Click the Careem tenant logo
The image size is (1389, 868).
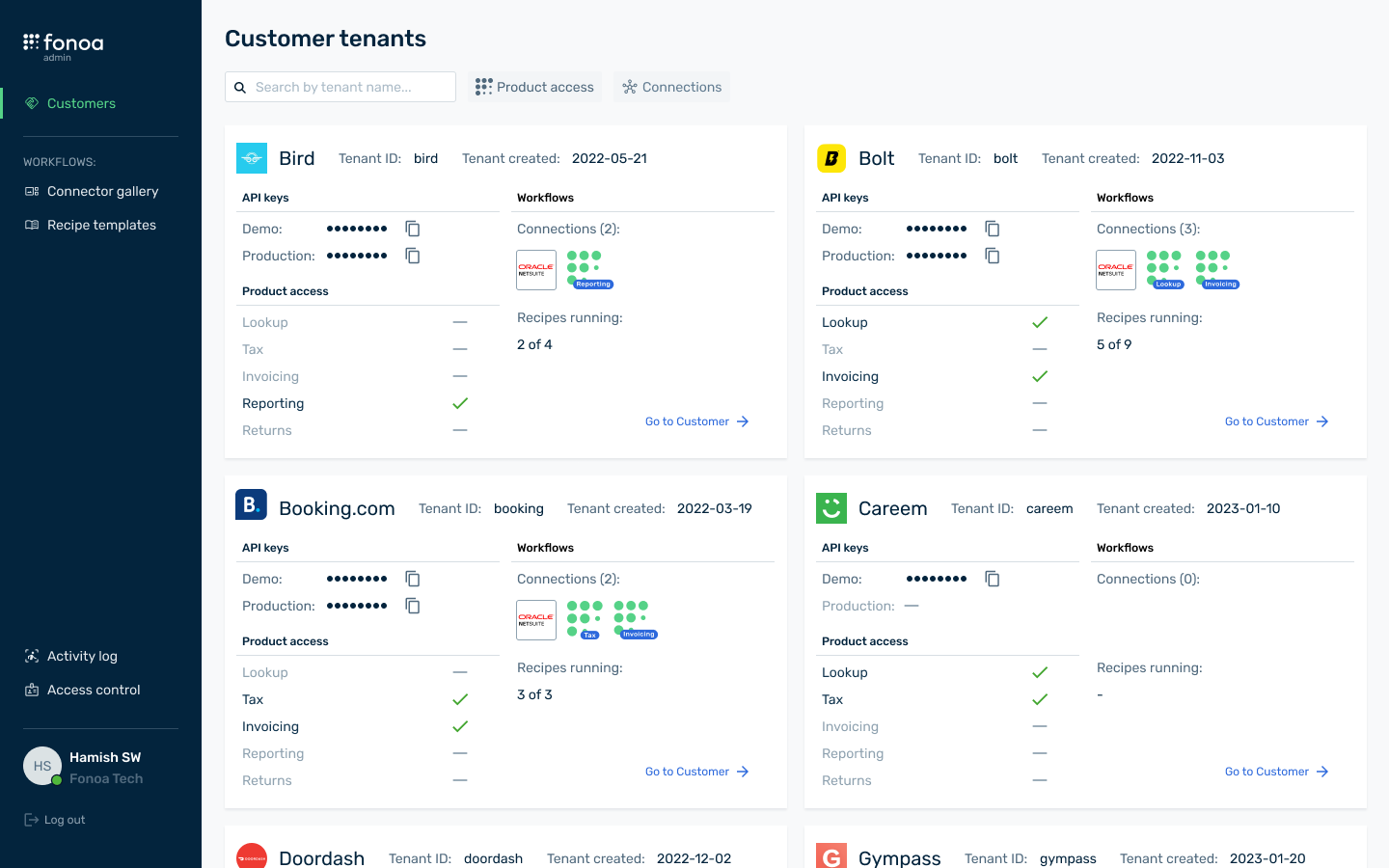point(831,508)
